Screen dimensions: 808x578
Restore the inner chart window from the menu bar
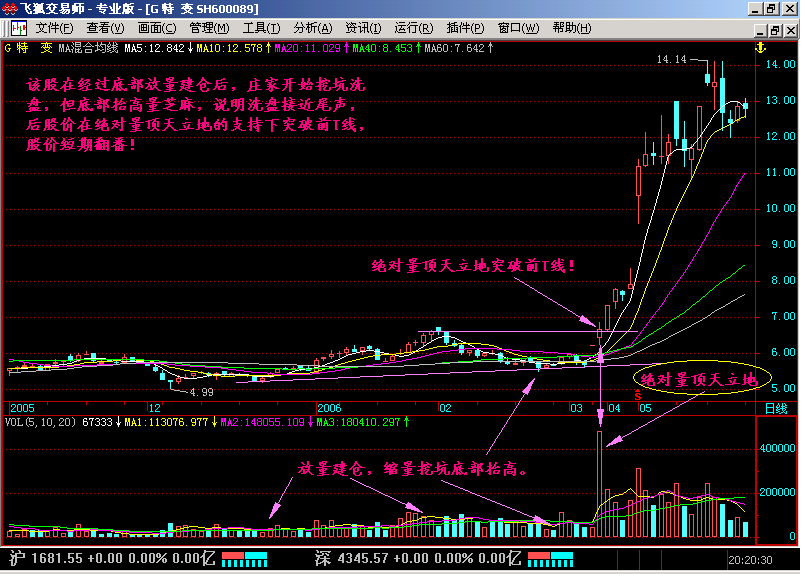772,27
